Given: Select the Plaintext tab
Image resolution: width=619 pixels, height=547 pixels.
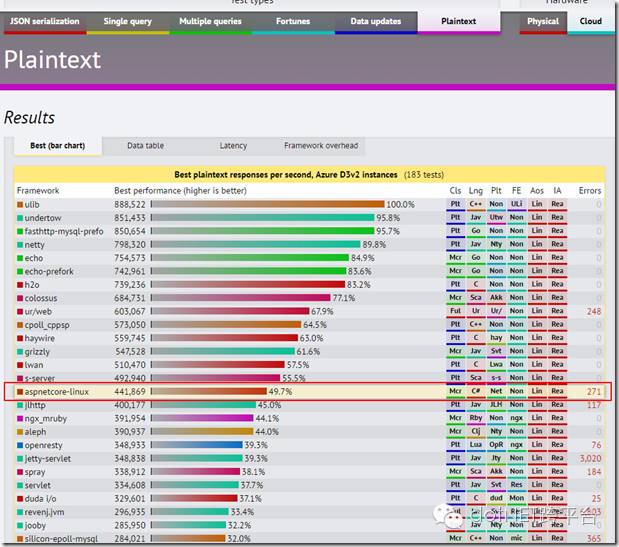Looking at the screenshot, I should pyautogui.click(x=459, y=22).
